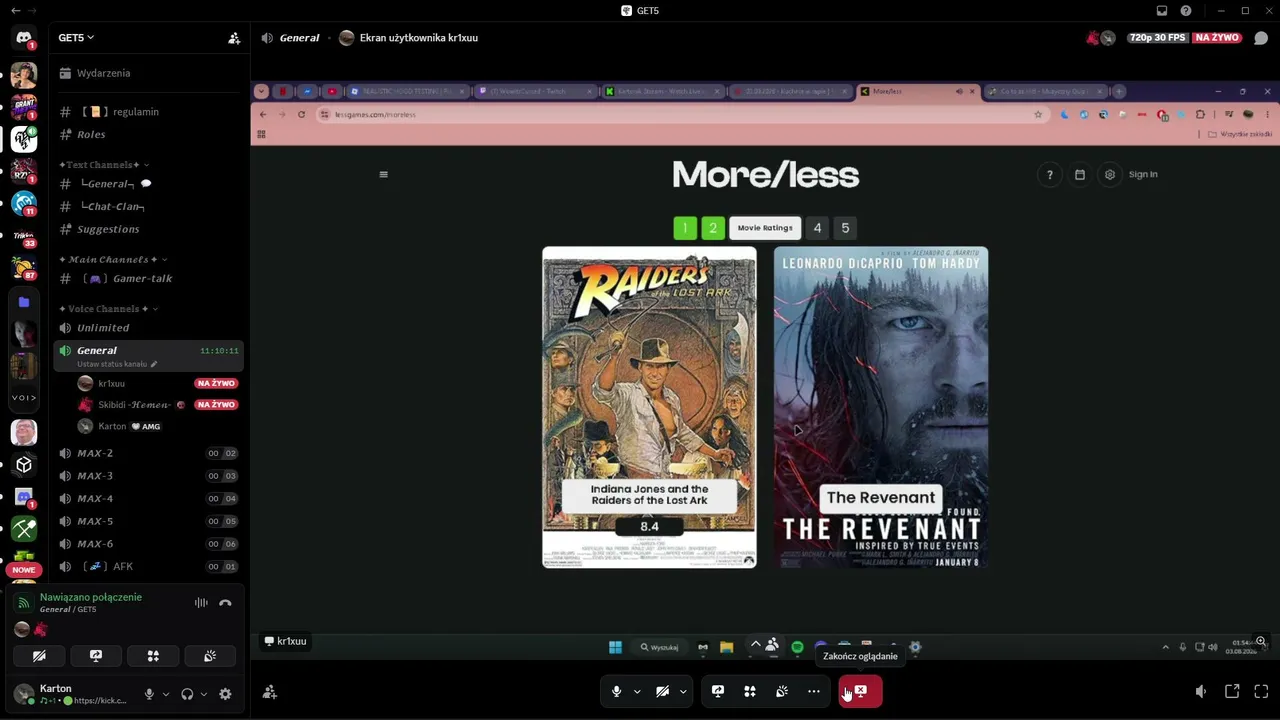Viewport: 1280px width, 720px height.
Task: Open the chat bubble icon in stream header
Action: pos(1261,38)
